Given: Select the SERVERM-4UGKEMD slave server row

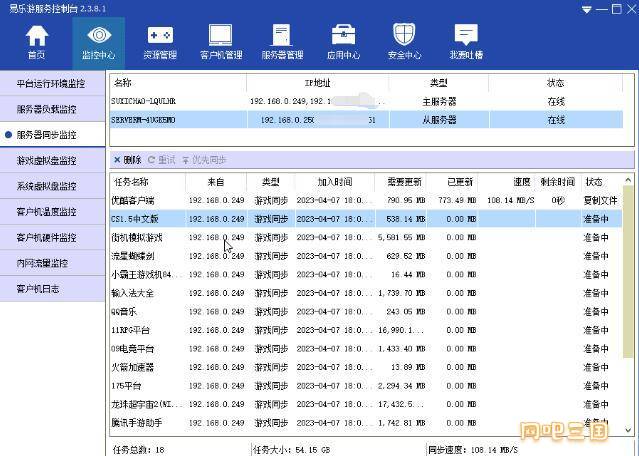Looking at the screenshot, I should click(x=366, y=120).
